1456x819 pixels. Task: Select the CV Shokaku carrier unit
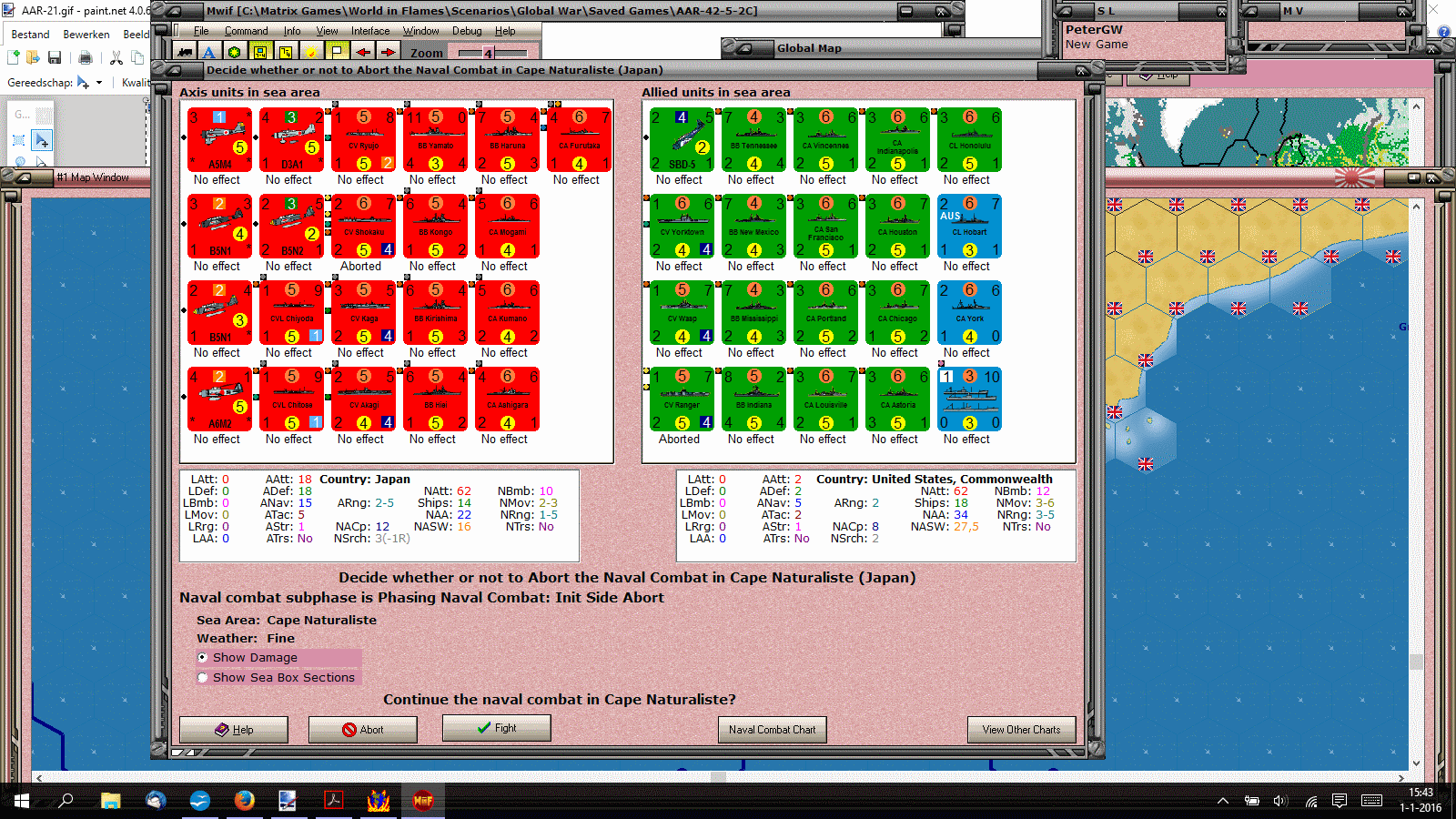coord(363,226)
